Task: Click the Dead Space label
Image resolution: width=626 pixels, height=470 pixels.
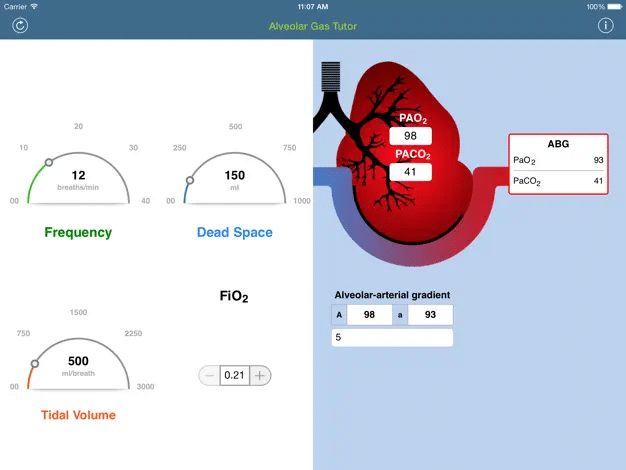Action: pos(235,232)
